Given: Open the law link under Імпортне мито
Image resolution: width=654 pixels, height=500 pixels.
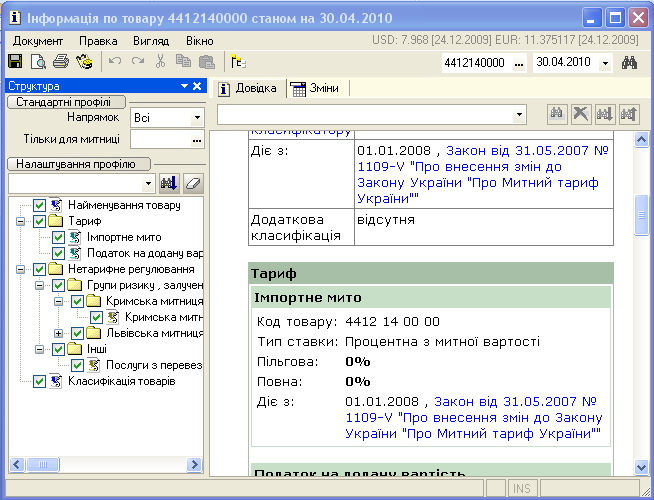Looking at the screenshot, I should pos(474,417).
